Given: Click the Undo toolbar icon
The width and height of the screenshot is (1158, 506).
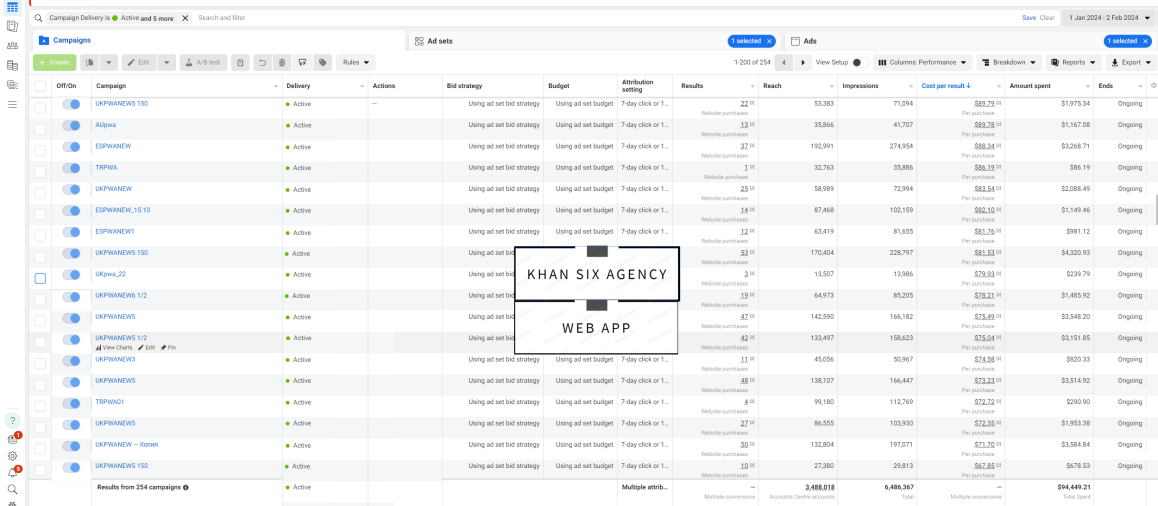Looking at the screenshot, I should (x=262, y=63).
